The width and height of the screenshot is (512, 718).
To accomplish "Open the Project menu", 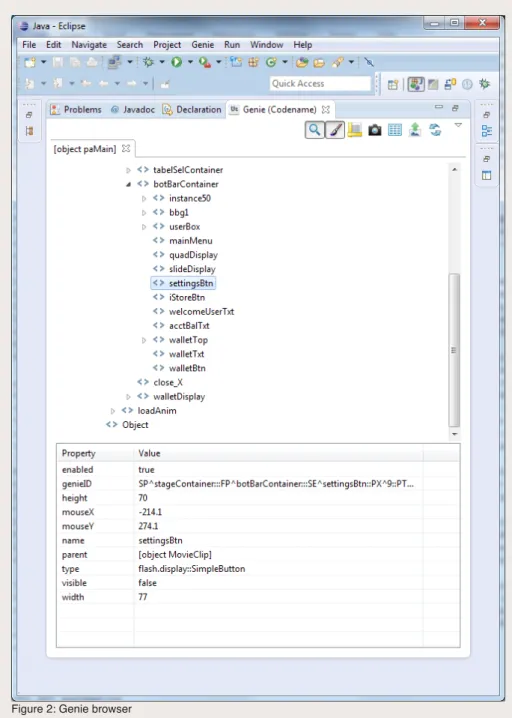I will (167, 45).
